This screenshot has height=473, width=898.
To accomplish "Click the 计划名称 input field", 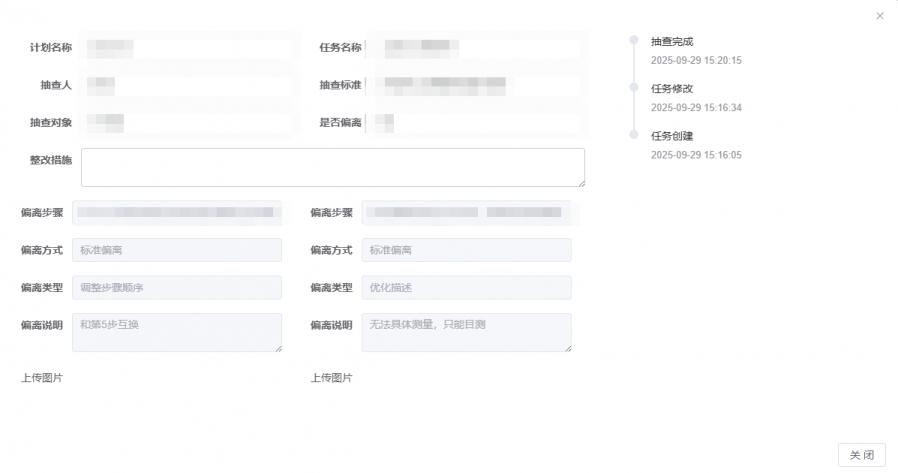I will [x=188, y=47].
